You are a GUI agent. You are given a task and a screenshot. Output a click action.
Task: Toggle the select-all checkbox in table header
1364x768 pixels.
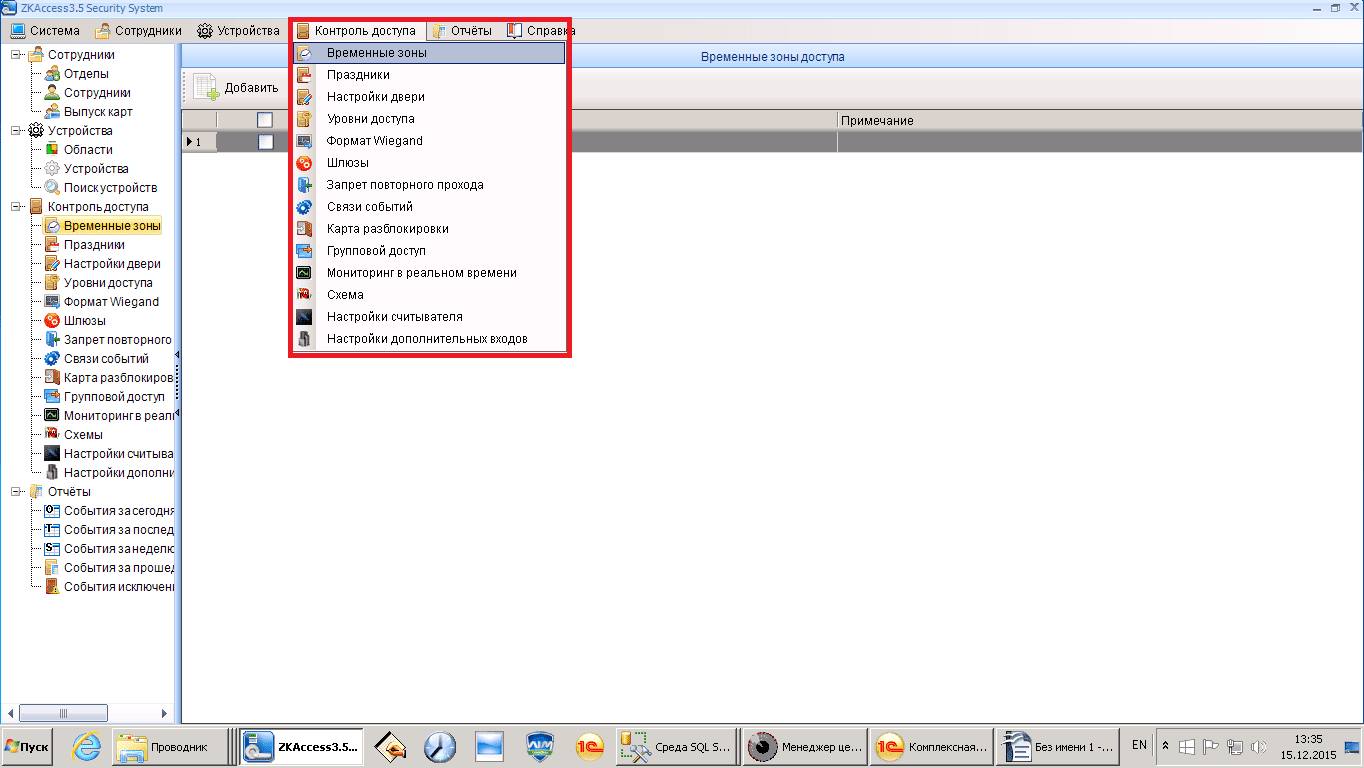[265, 120]
